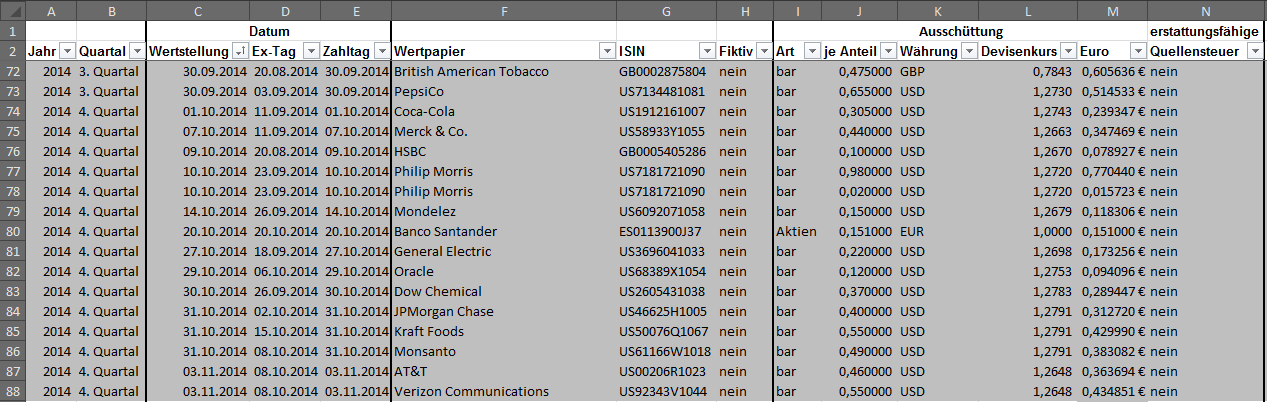
Task: Select column F header
Action: tap(504, 10)
